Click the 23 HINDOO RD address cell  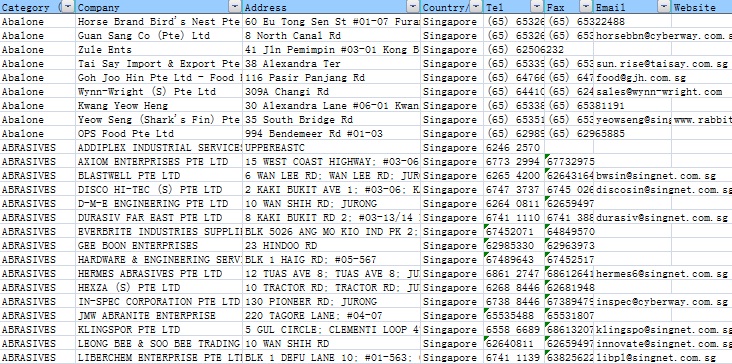point(331,245)
